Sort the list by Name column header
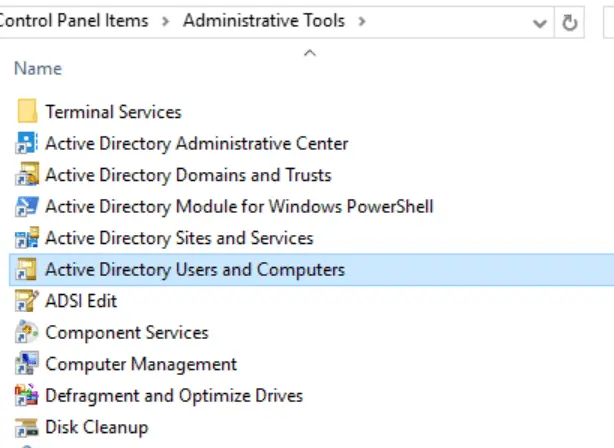Screen dimensions: 614x448 point(38,68)
